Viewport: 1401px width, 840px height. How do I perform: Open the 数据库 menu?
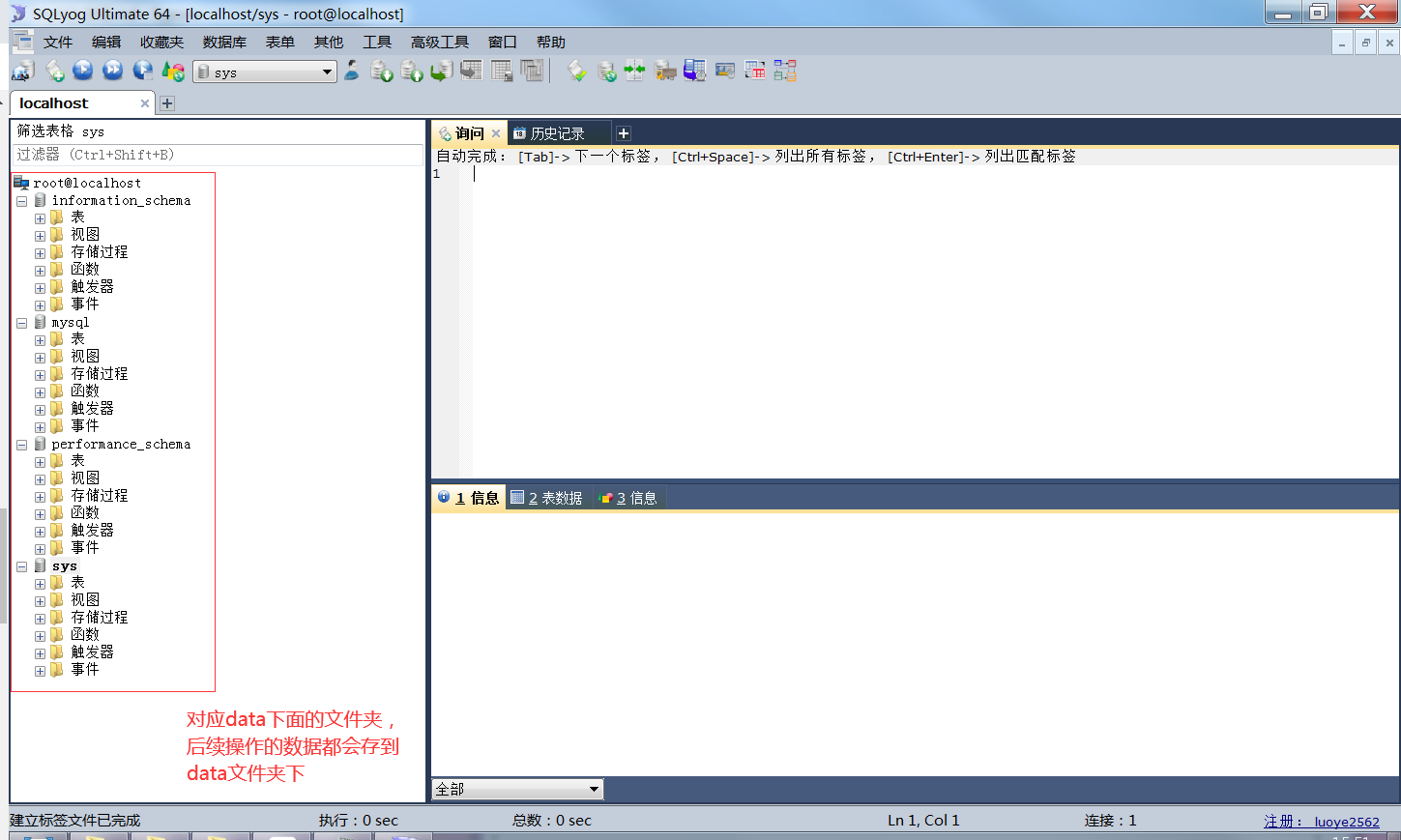click(x=224, y=42)
